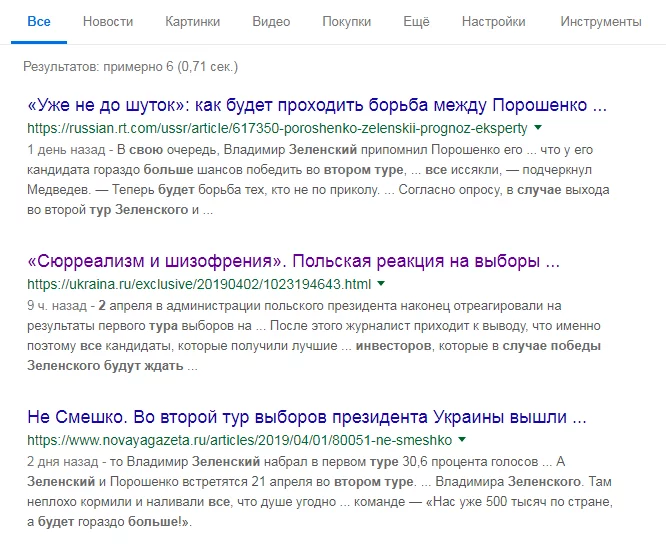
Task: Open the Не Смешко result headline
Action: pos(307,417)
